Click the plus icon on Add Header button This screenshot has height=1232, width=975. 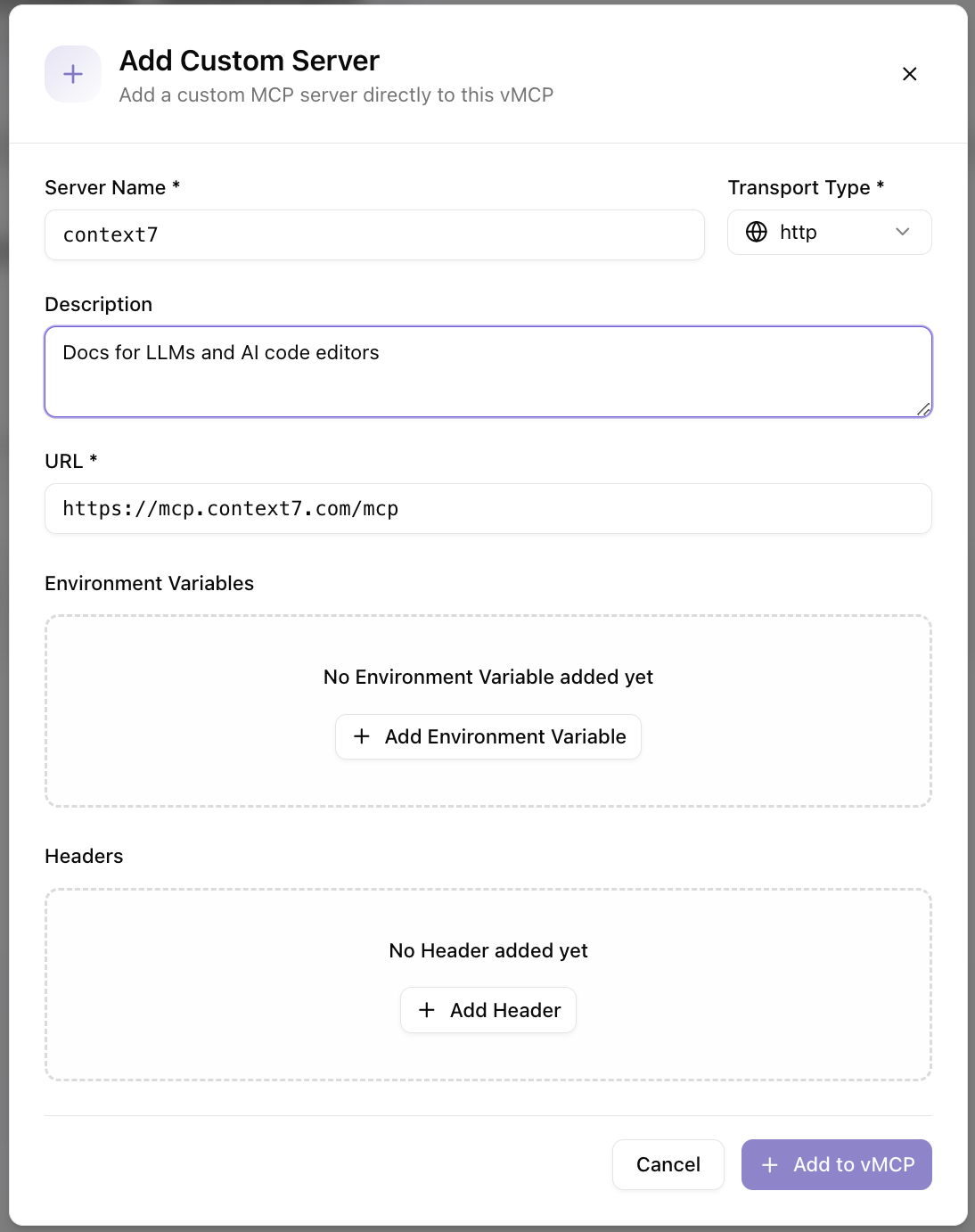pos(426,1010)
